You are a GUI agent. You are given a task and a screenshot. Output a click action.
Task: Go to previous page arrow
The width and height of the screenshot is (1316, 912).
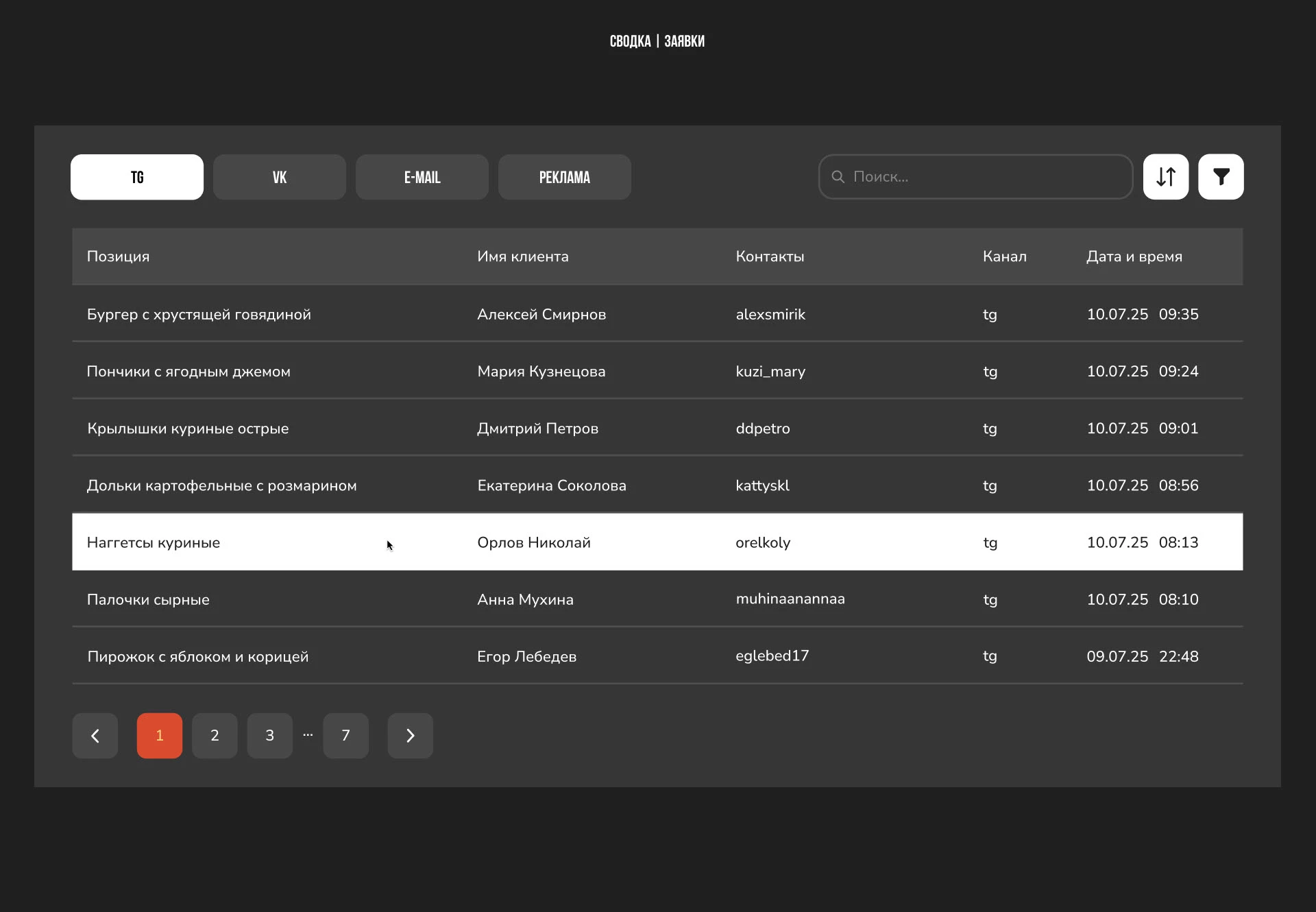95,736
